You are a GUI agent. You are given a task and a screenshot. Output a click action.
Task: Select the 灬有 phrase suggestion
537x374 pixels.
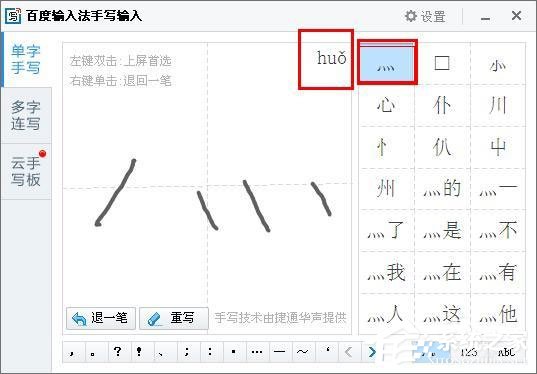498,272
